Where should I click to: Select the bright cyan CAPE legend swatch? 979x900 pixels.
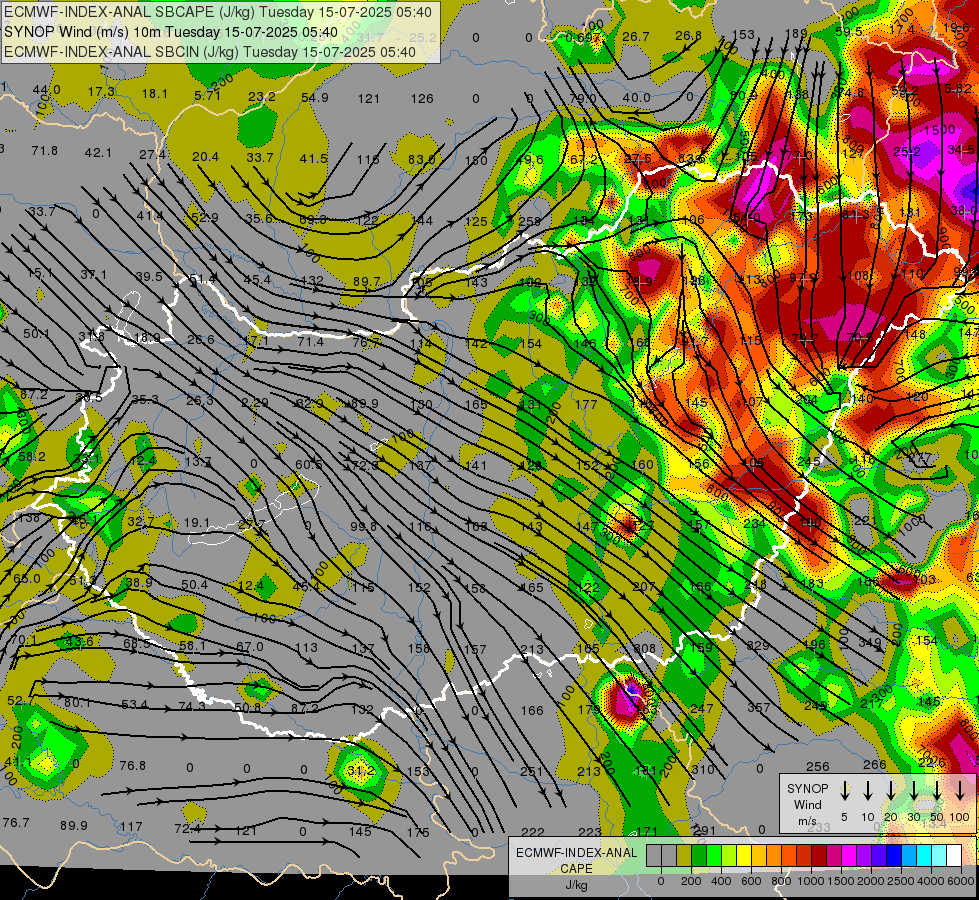(x=923, y=856)
